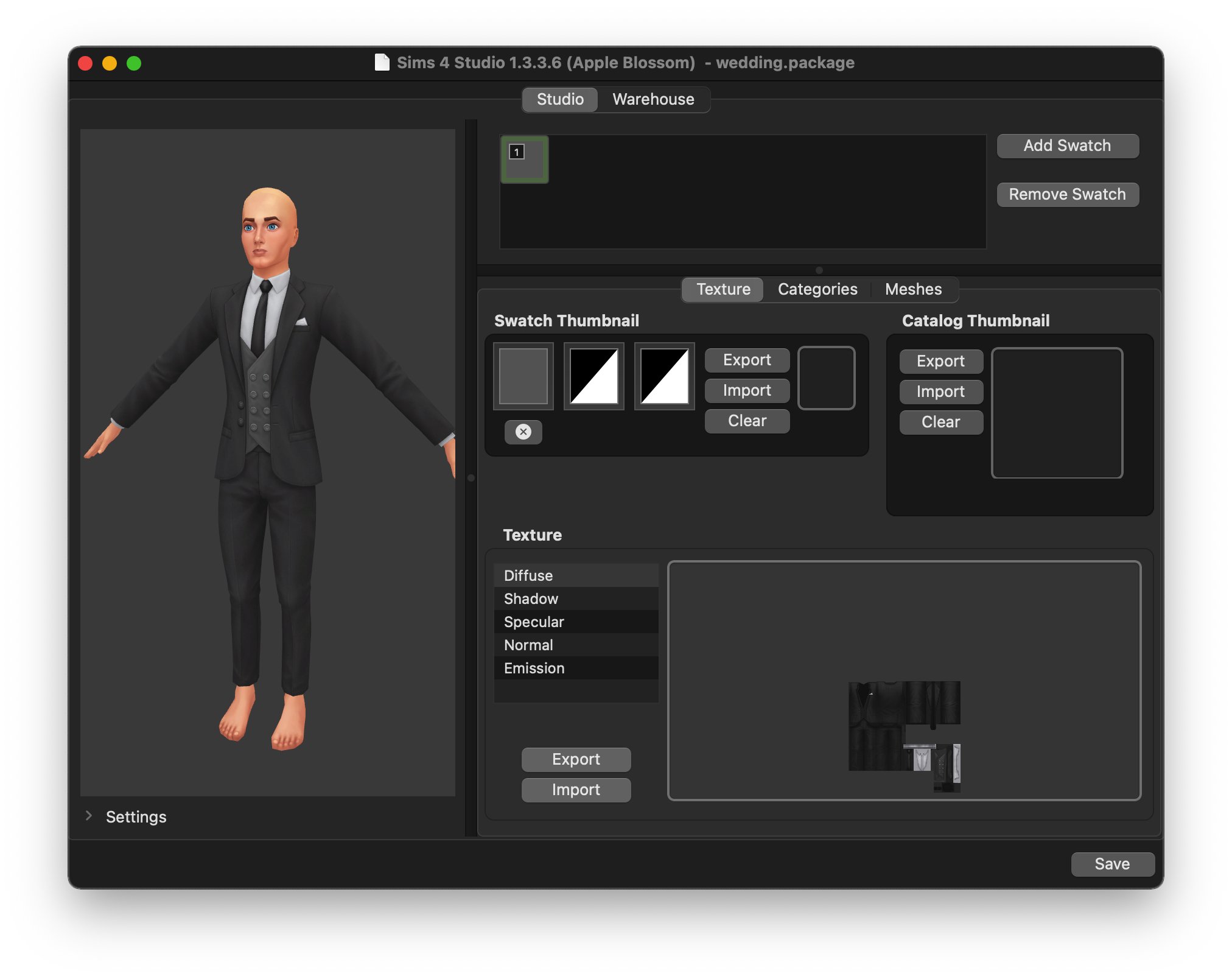Image resolution: width=1232 pixels, height=979 pixels.
Task: Select the gray swatch thumbnail preview
Action: (523, 376)
